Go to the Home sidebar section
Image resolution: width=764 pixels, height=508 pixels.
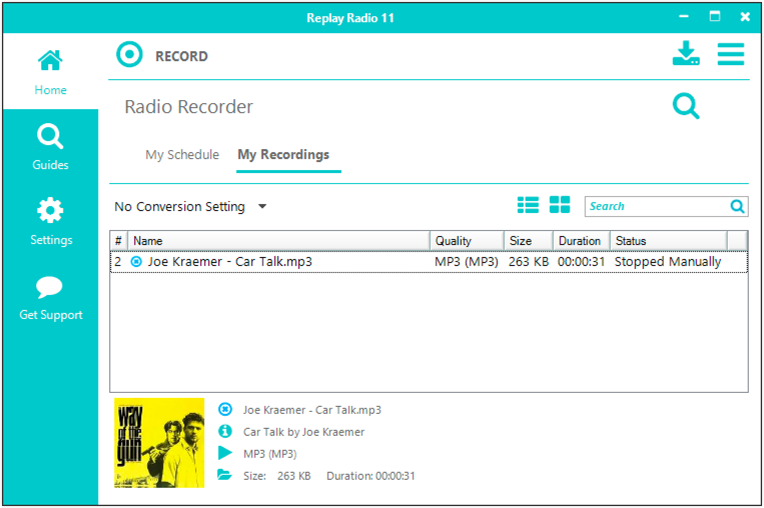50,72
